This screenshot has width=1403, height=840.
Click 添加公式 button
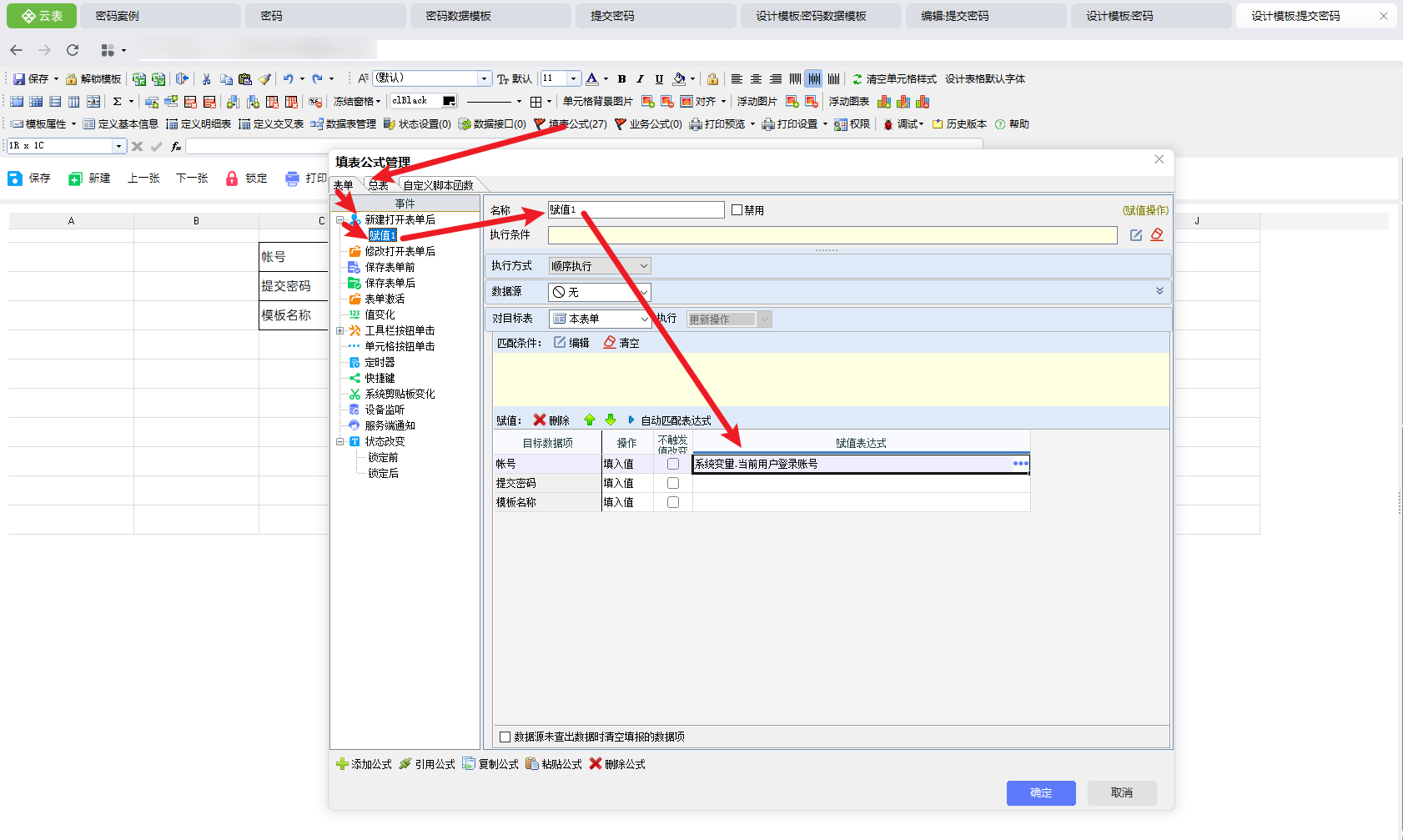coord(364,764)
